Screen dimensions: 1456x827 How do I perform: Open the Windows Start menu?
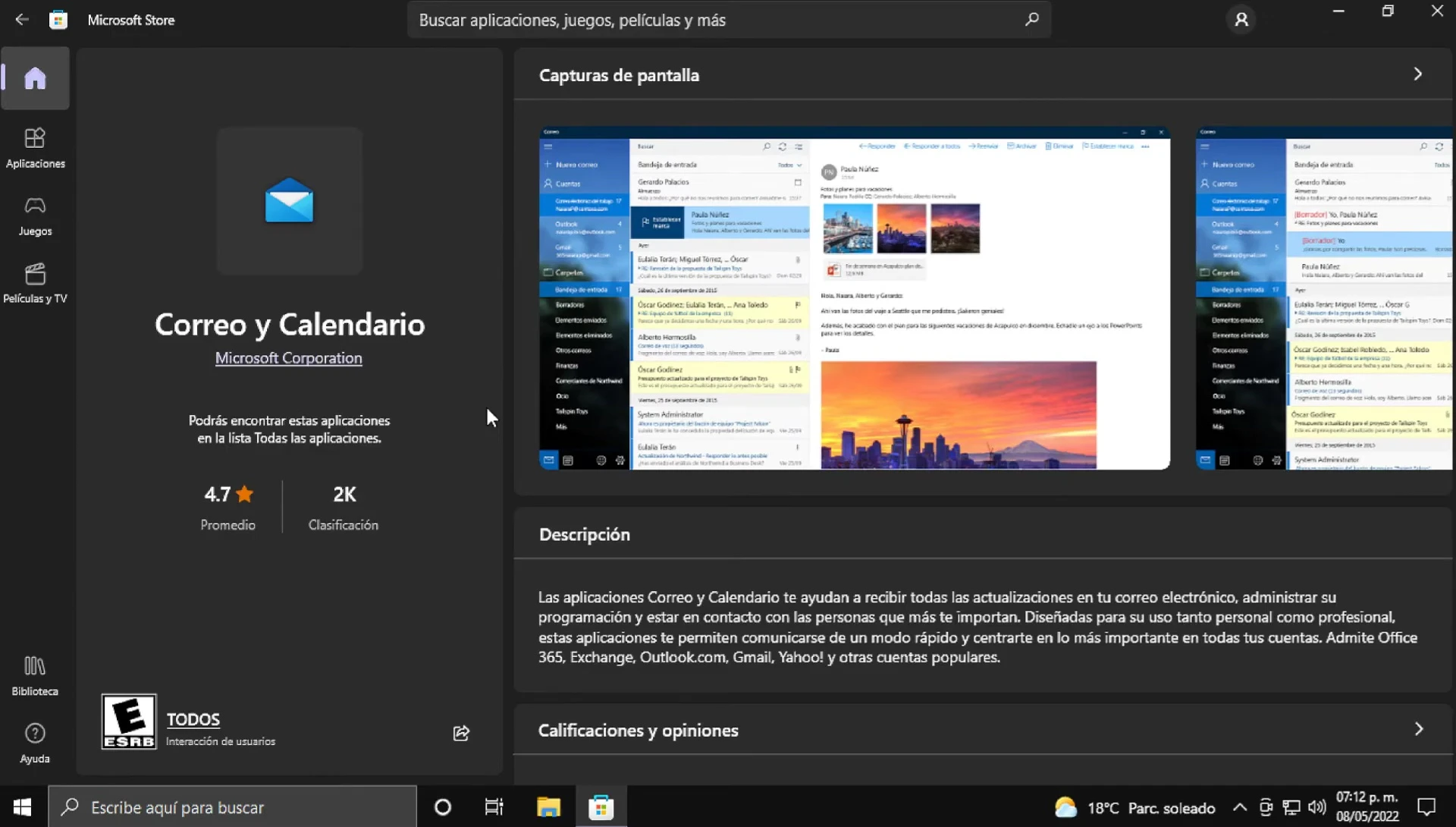pos(23,807)
